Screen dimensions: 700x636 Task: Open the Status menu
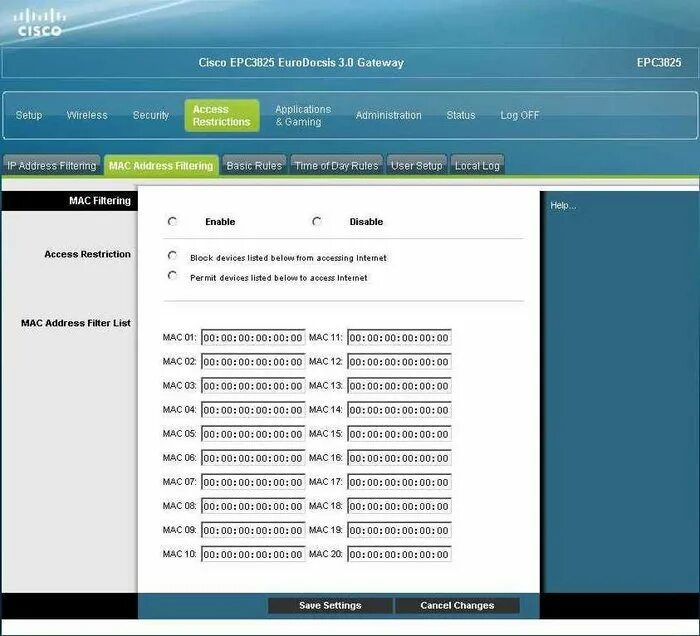tap(461, 115)
